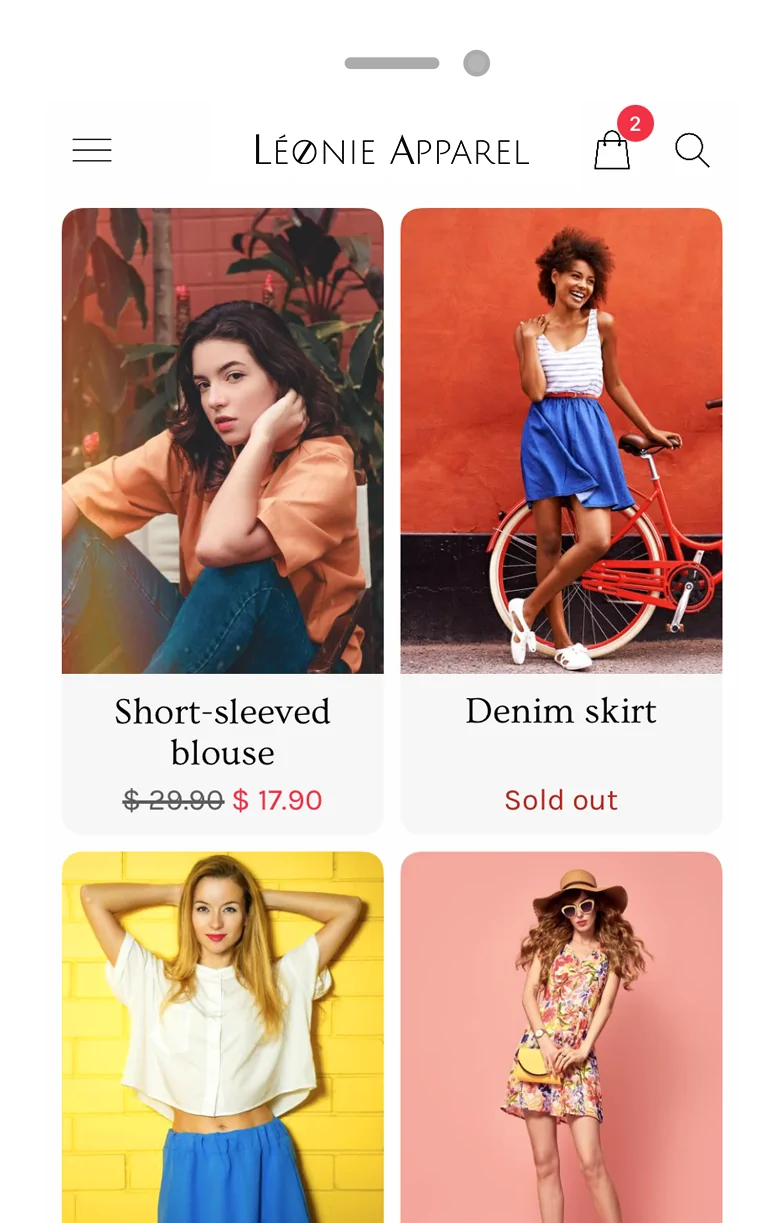Image resolution: width=784 pixels, height=1223 pixels.
Task: Click the Sold out label
Action: coord(561,800)
